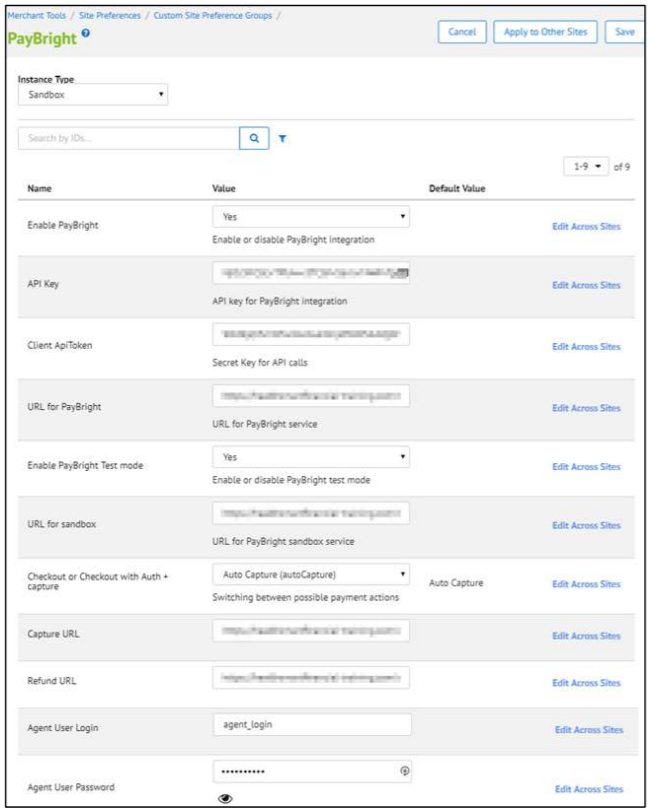Click the Default Value column header
Screen dimensions: 654x811
coord(457,188)
